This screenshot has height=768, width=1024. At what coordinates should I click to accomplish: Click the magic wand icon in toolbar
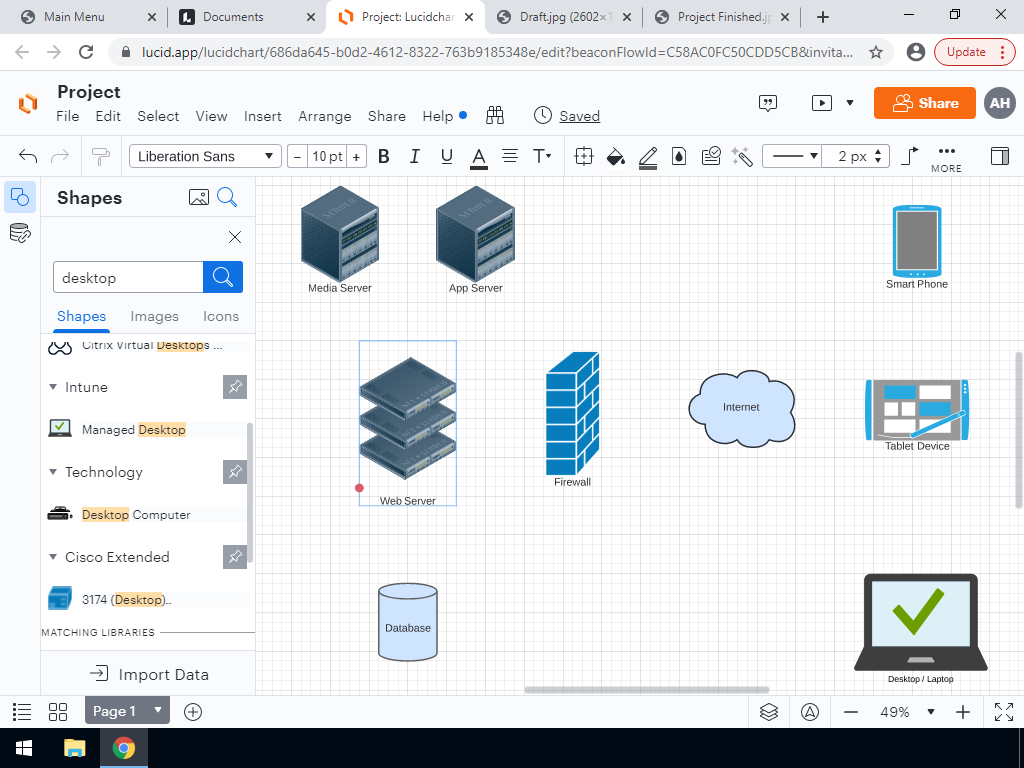(x=741, y=156)
